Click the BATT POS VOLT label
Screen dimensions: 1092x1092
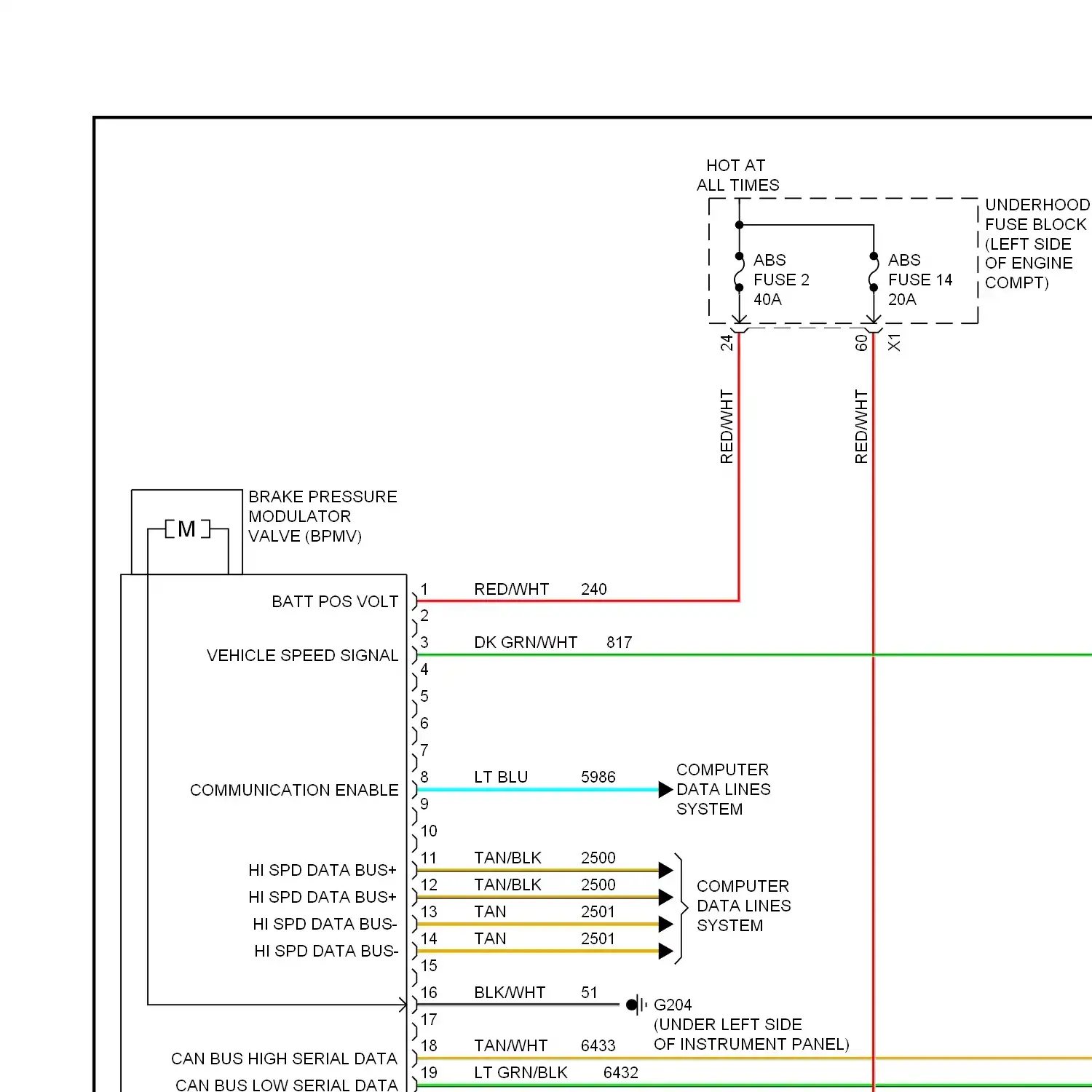(x=335, y=601)
